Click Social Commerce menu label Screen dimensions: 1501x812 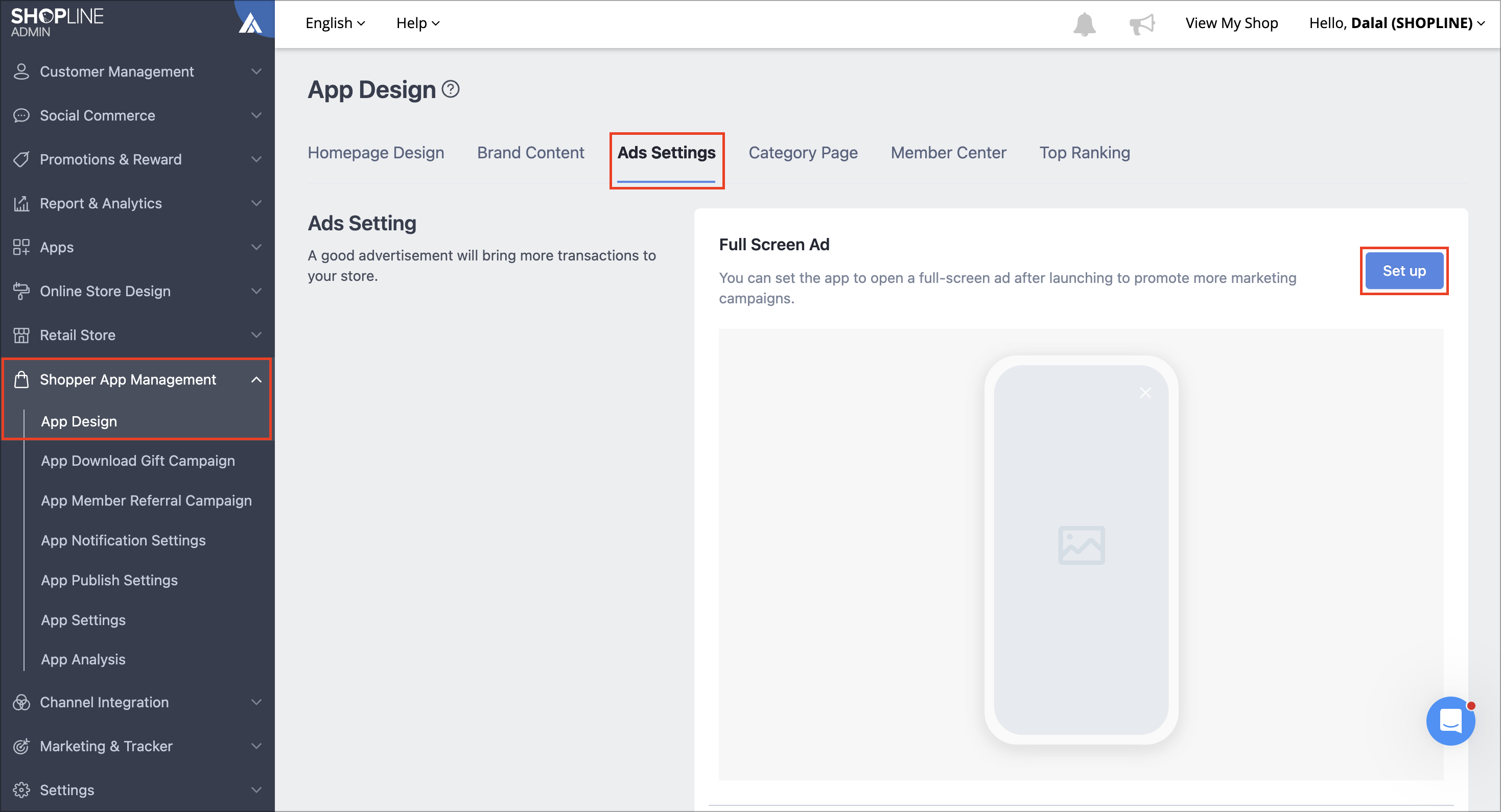tap(97, 115)
